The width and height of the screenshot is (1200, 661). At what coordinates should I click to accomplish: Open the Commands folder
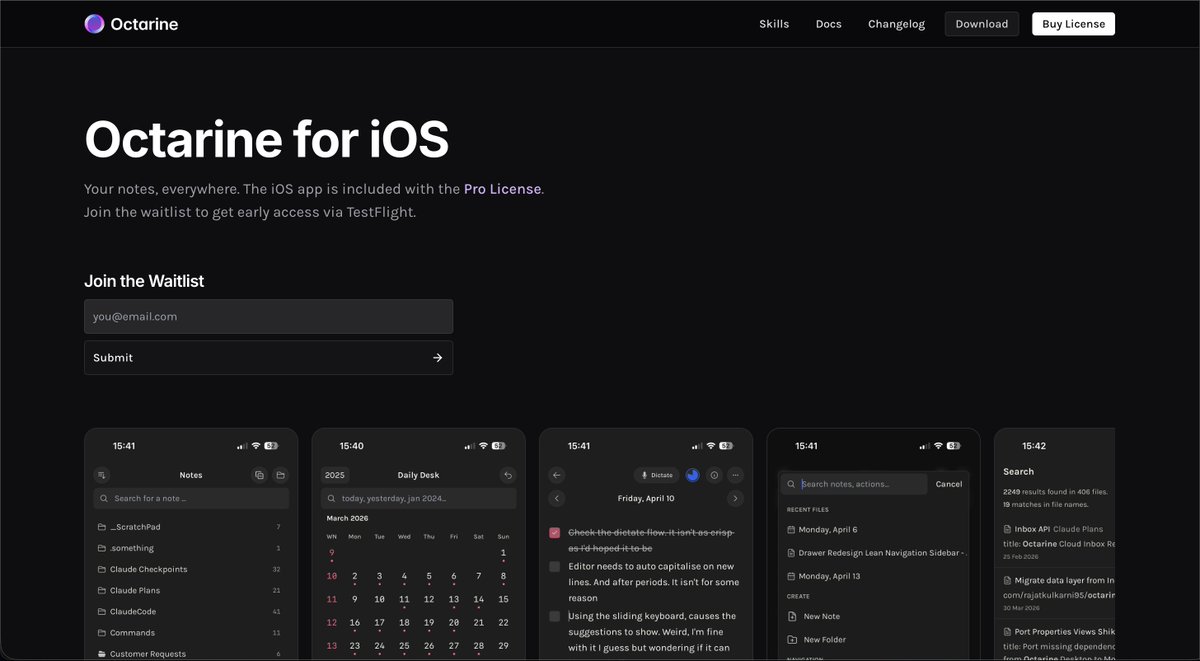click(x=191, y=632)
